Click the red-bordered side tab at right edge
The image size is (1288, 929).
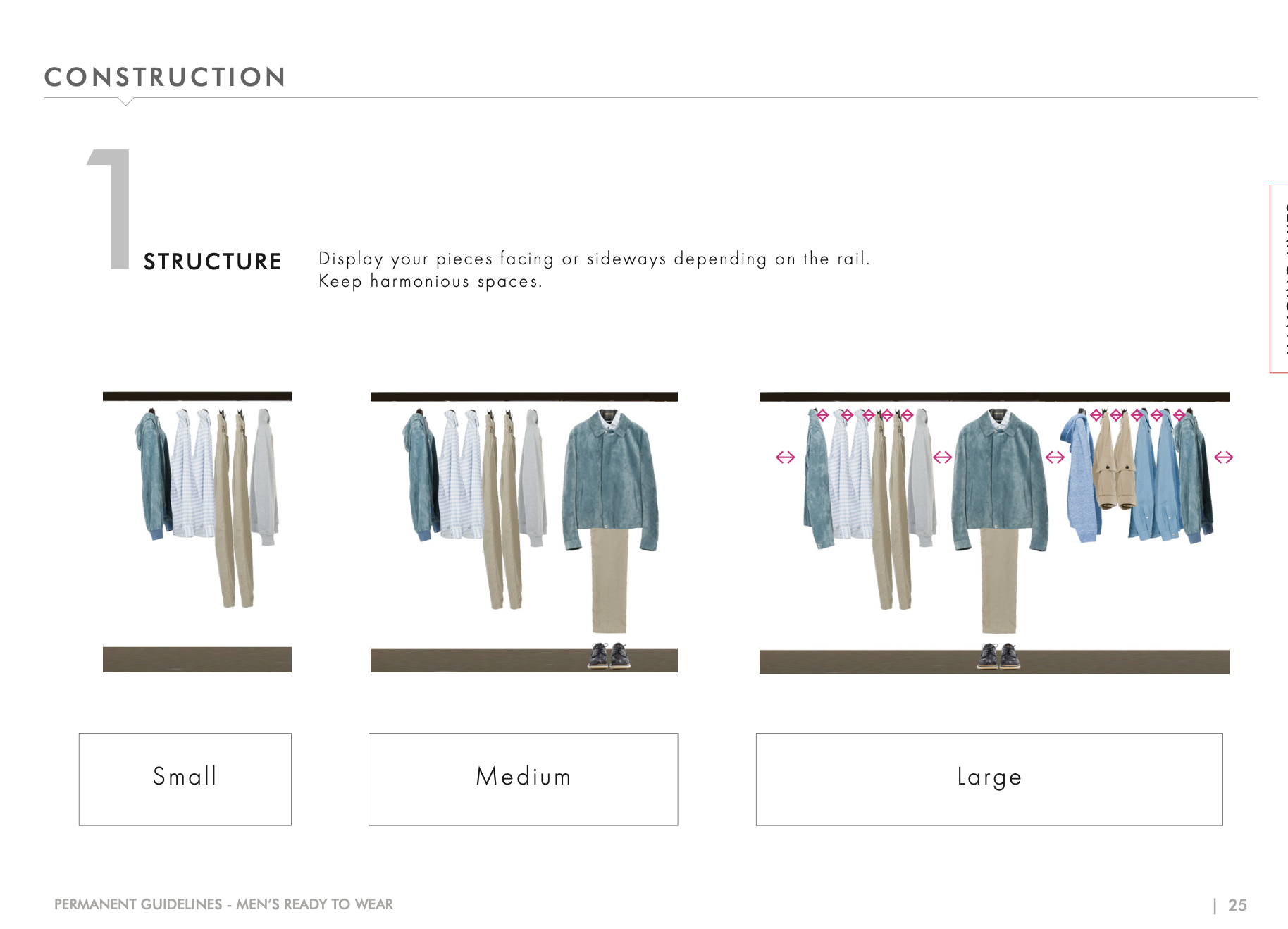(x=1279, y=278)
